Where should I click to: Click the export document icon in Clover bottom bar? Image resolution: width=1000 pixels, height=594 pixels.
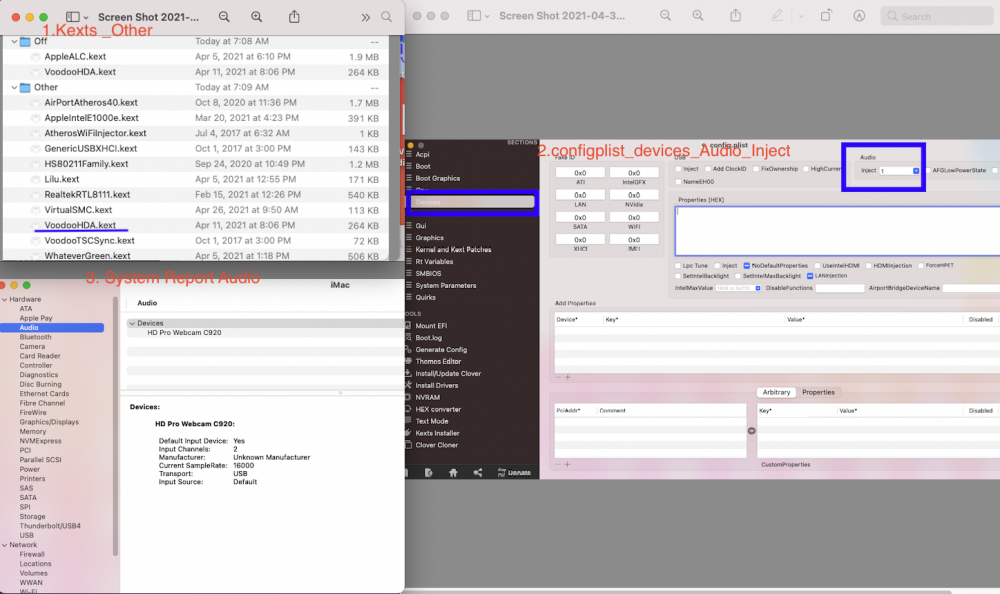(429, 473)
